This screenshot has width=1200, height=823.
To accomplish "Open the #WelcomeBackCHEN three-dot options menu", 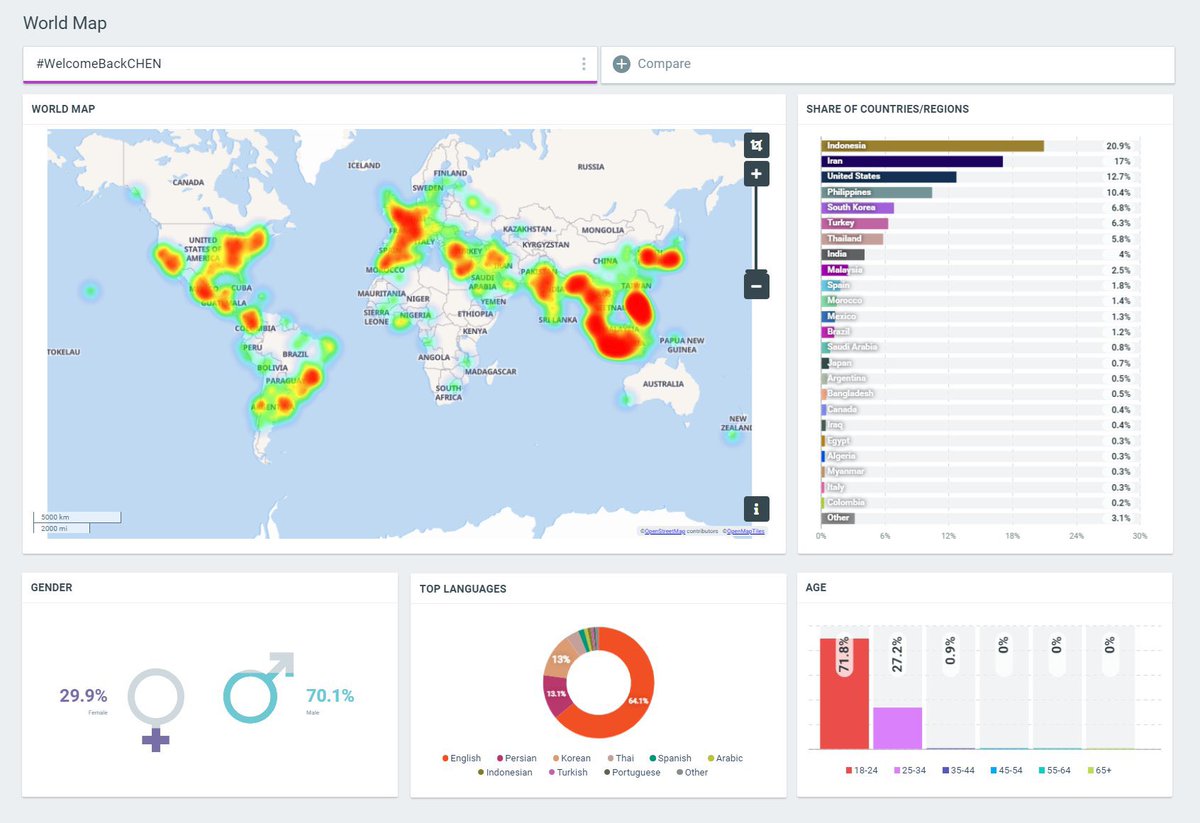I will pos(584,64).
